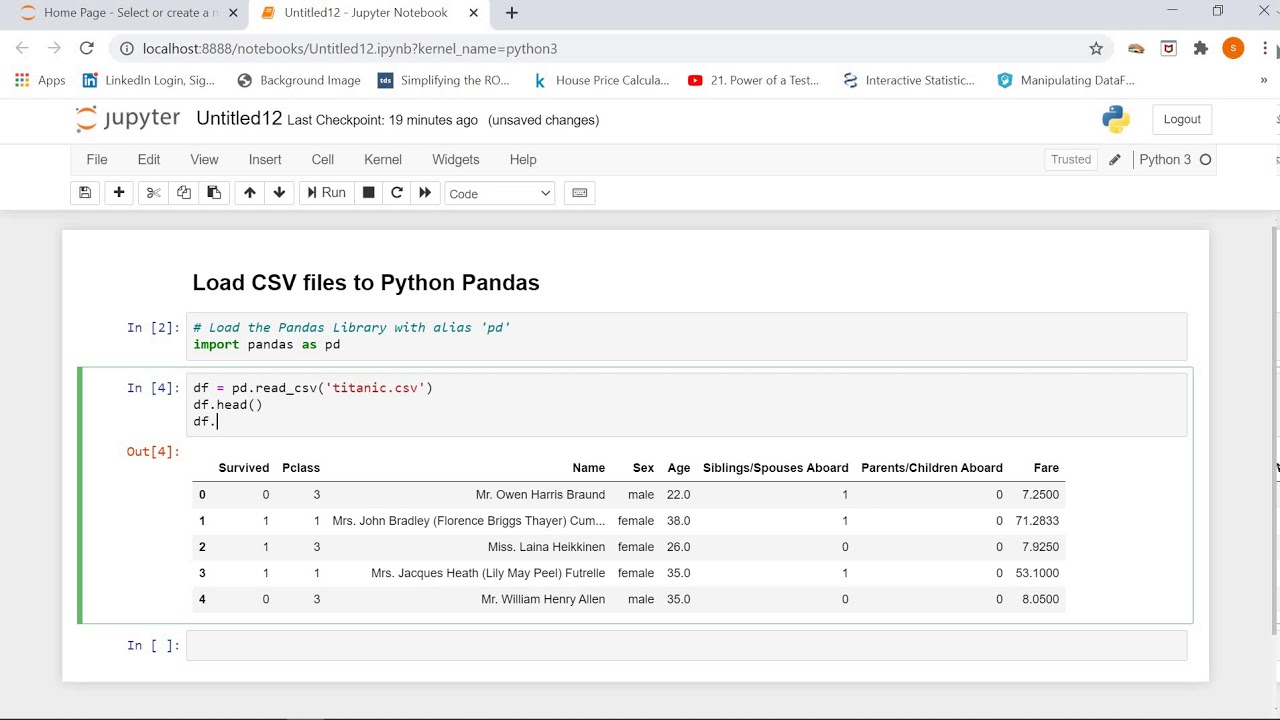Viewport: 1280px width, 720px height.
Task: Open the Cell menu
Action: 323,160
